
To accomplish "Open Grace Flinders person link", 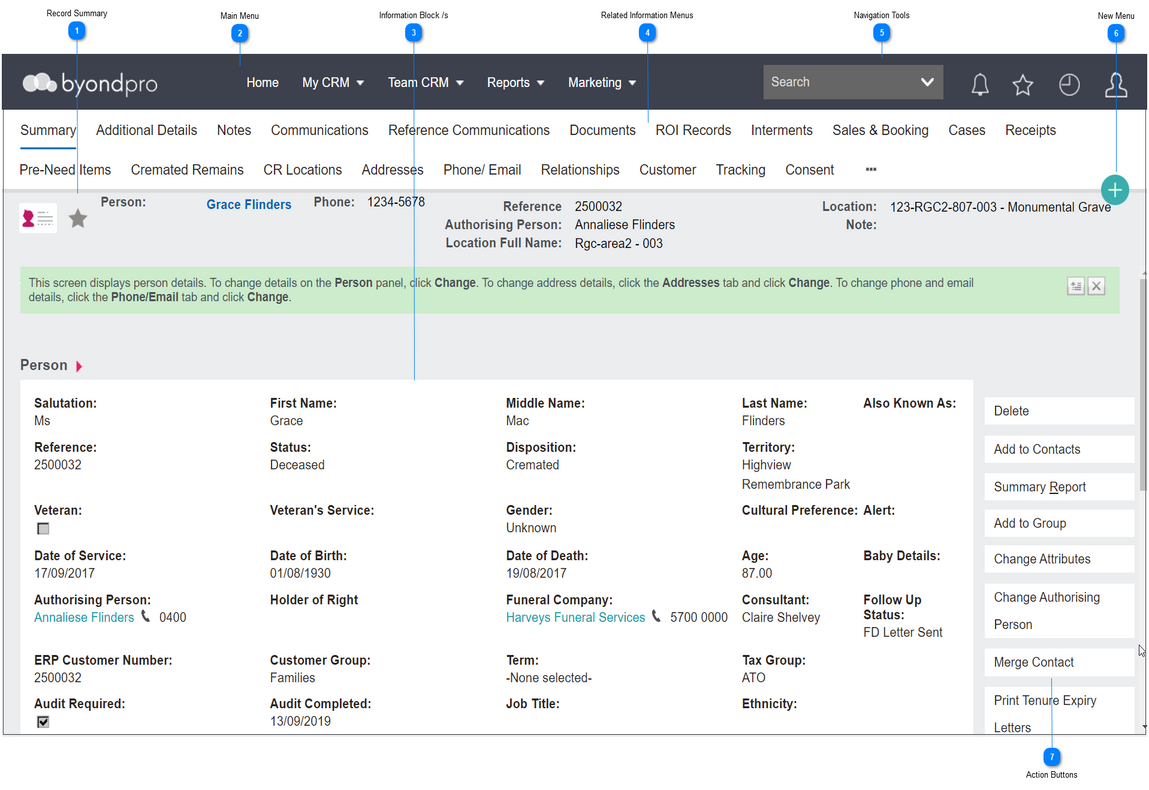I will [x=248, y=204].
